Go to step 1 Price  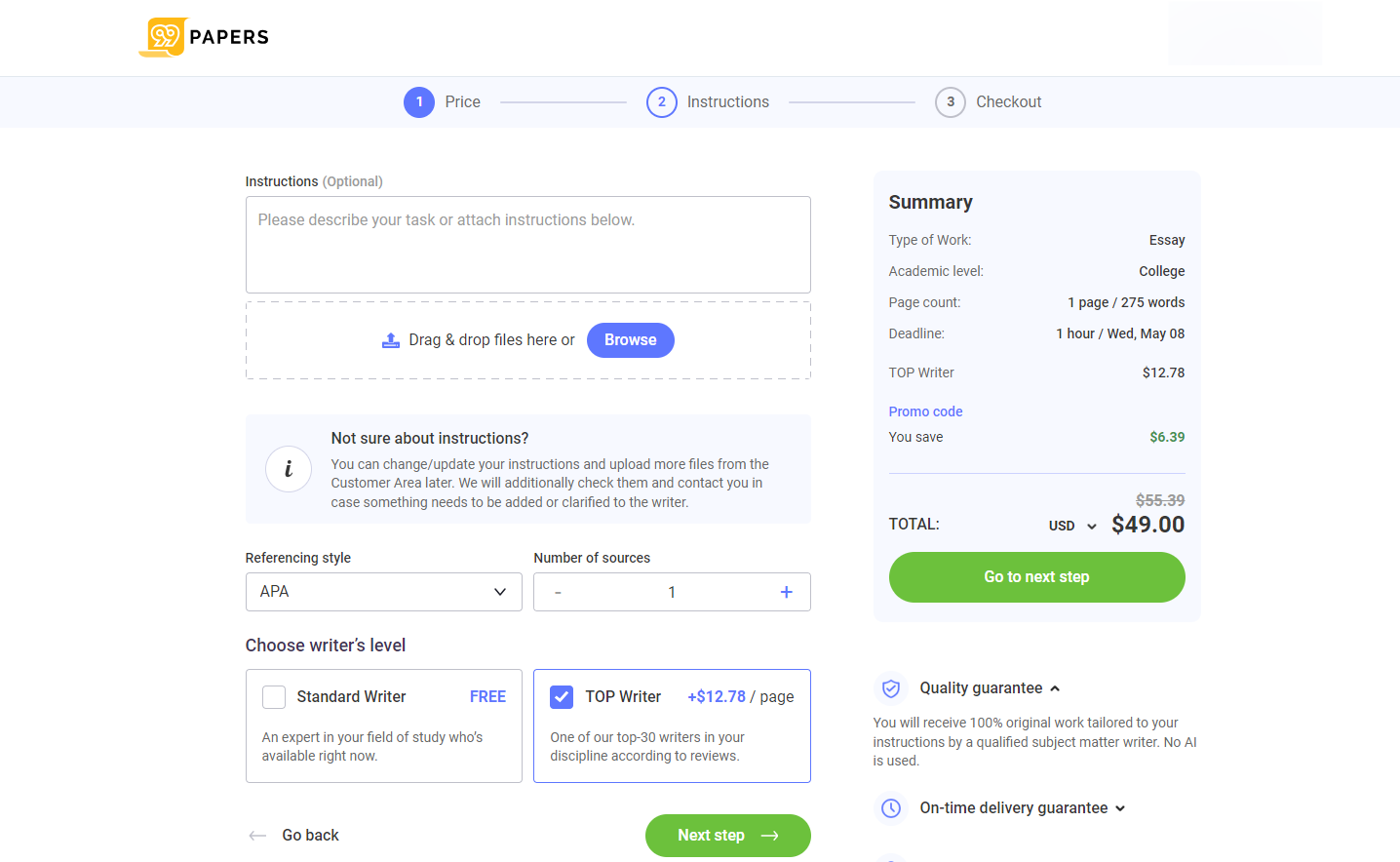pos(419,102)
